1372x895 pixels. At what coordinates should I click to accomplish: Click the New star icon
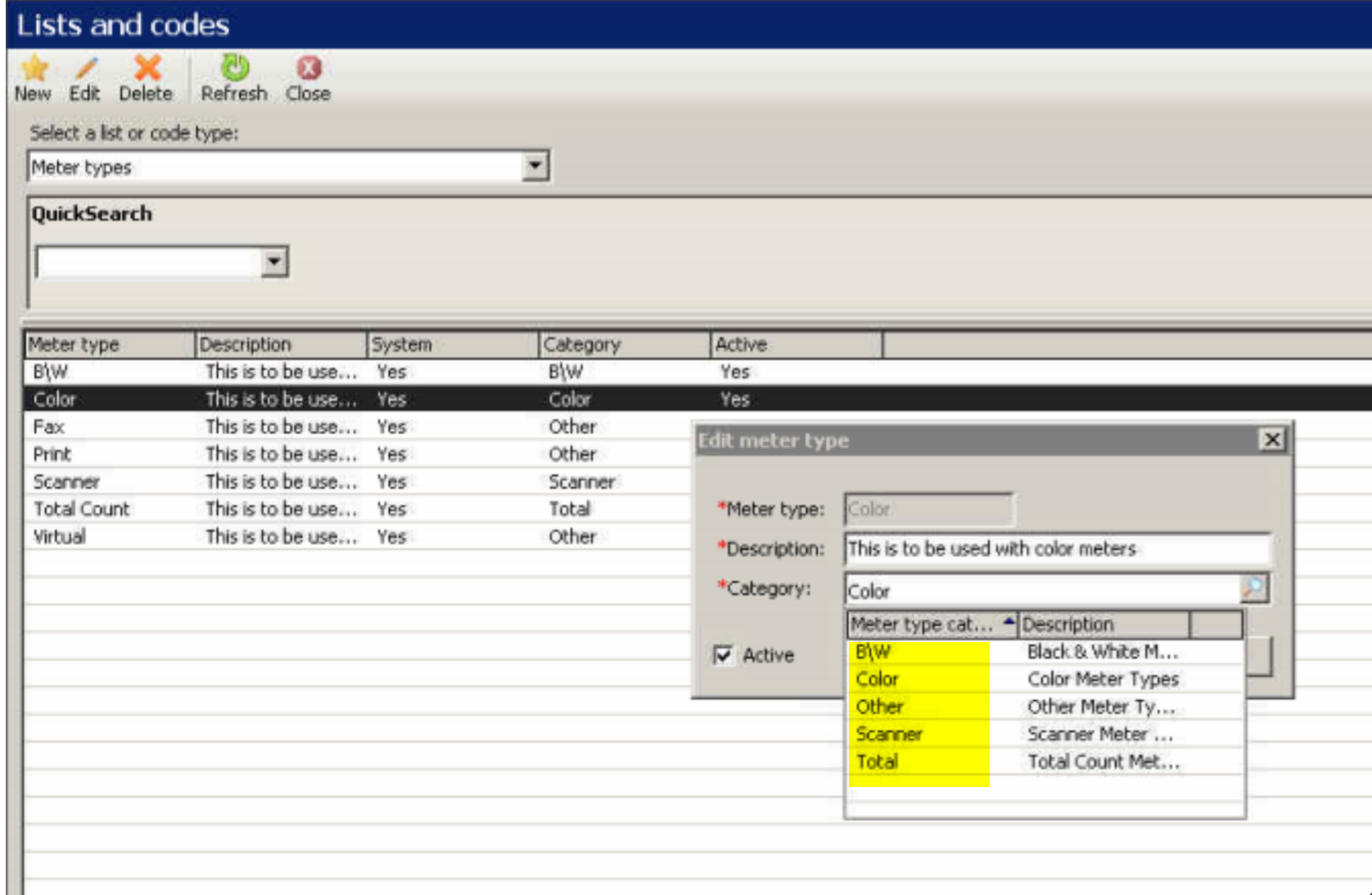tap(34, 67)
